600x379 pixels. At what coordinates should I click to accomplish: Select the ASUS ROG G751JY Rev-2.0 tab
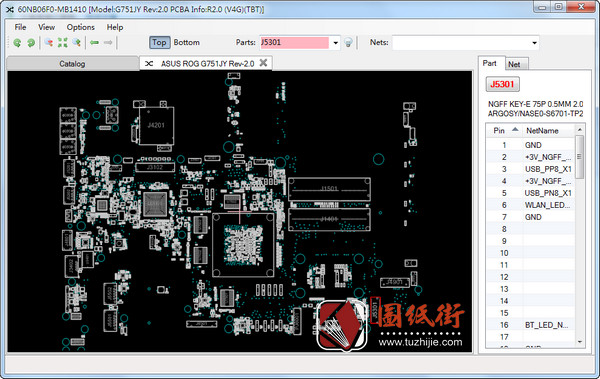207,64
